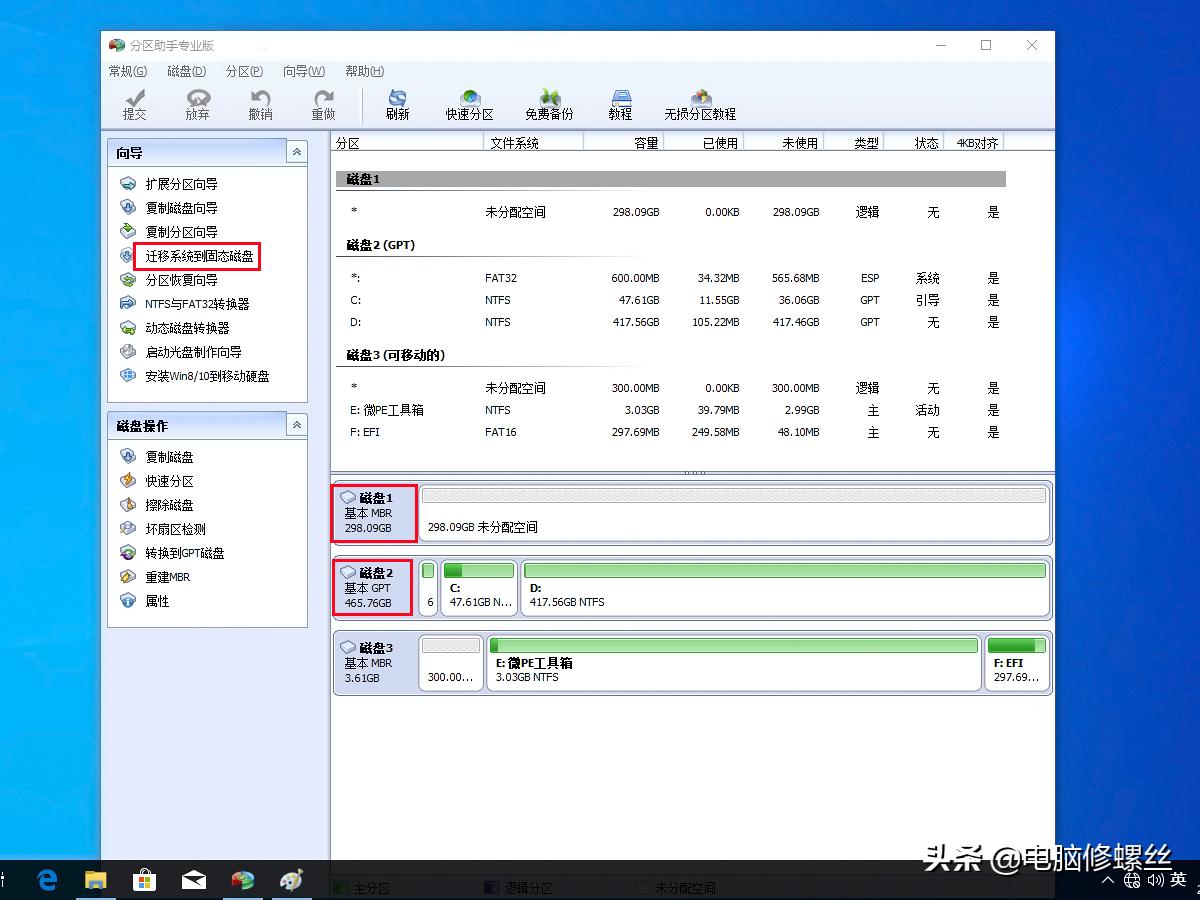
Task: Click the 转换到GPT磁盘 operation
Action: [184, 553]
